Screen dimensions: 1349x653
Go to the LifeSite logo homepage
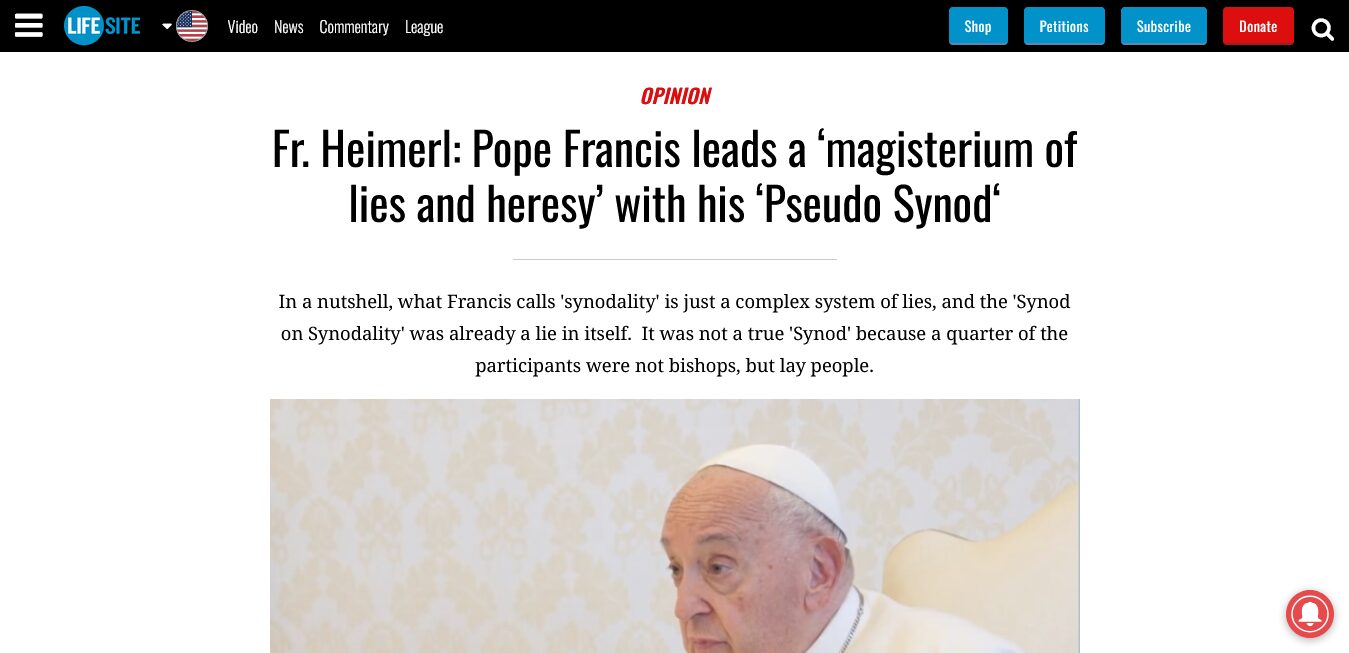point(102,26)
